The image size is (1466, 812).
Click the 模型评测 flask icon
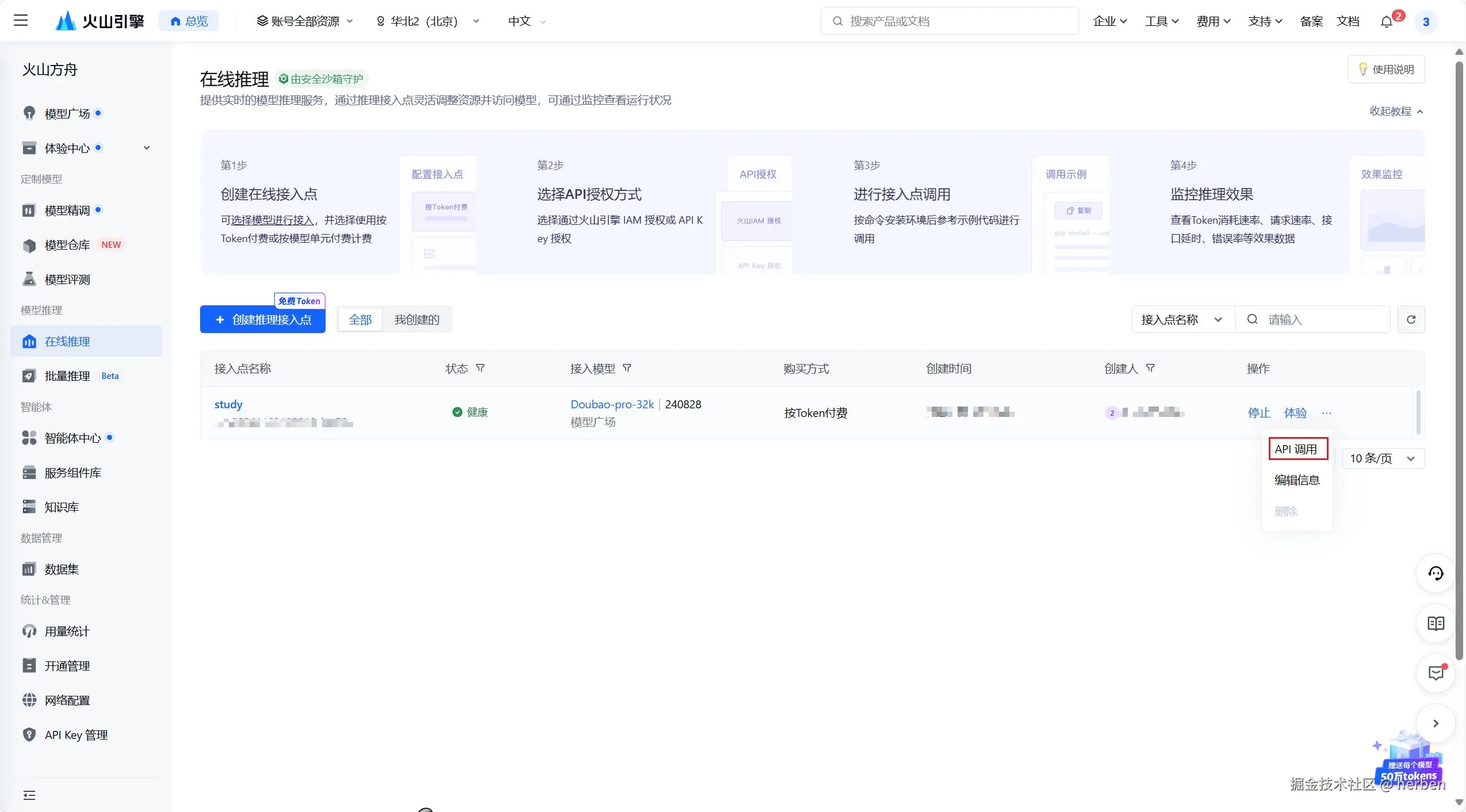pyautogui.click(x=29, y=279)
